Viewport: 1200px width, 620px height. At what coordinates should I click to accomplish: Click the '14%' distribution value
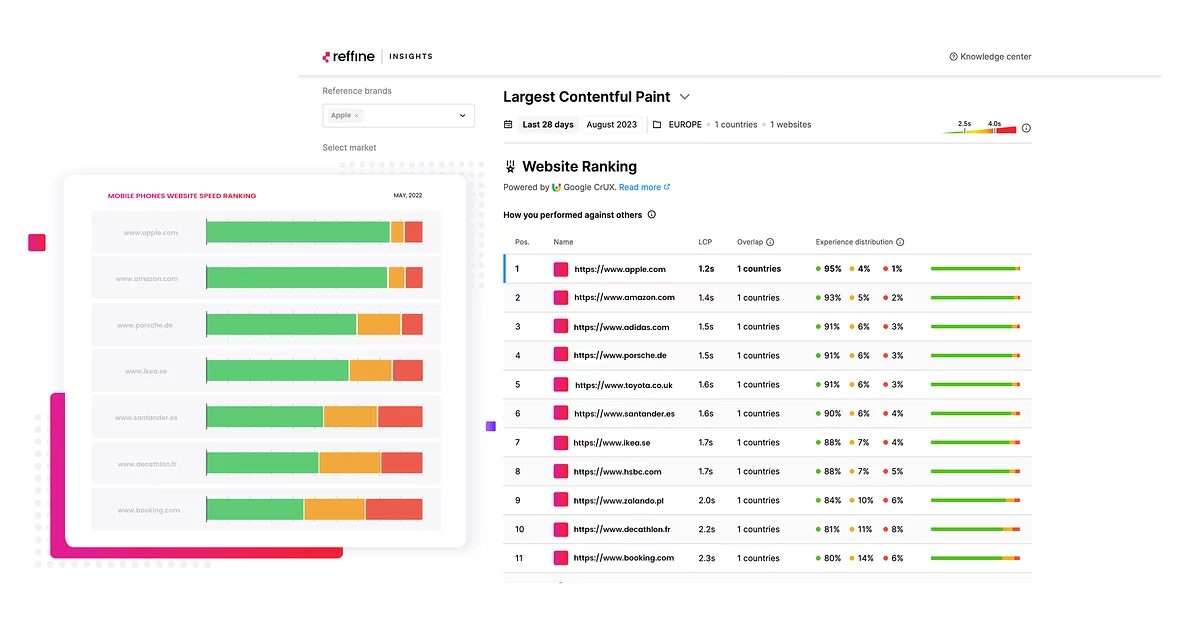(865, 559)
